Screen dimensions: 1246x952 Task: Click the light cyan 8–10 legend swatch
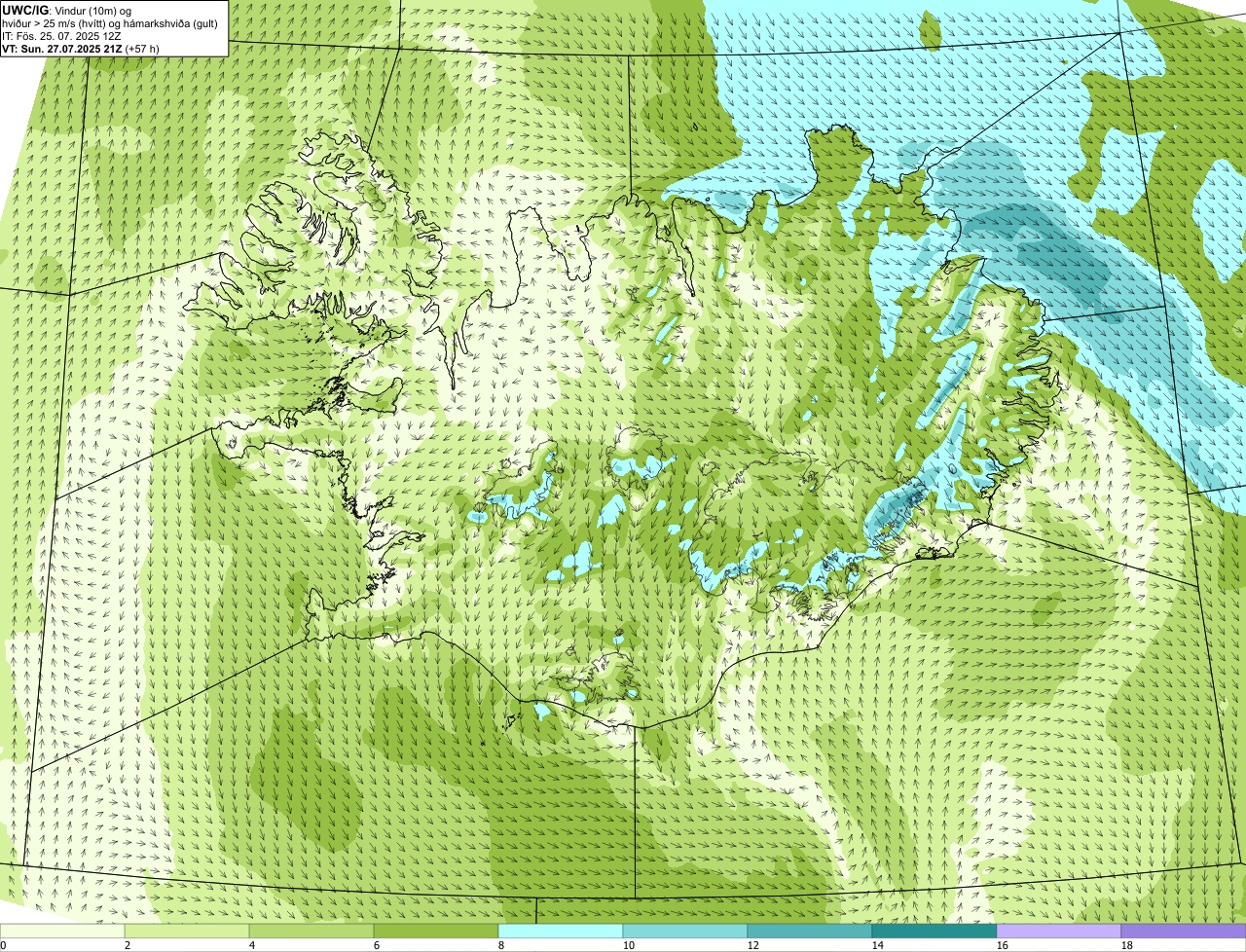(x=561, y=931)
